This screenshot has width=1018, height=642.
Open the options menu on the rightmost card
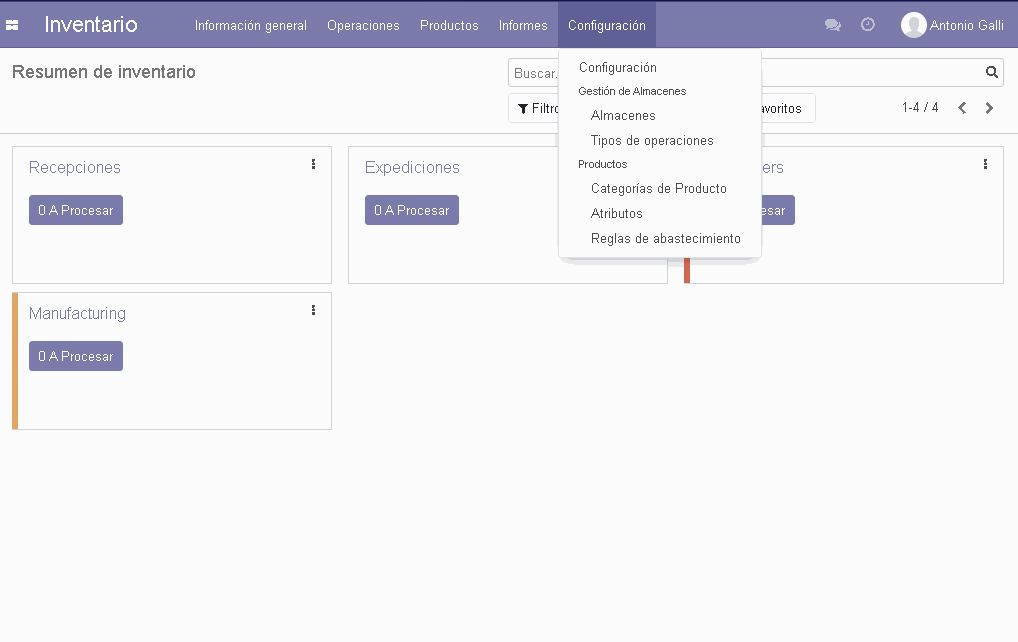[986, 164]
